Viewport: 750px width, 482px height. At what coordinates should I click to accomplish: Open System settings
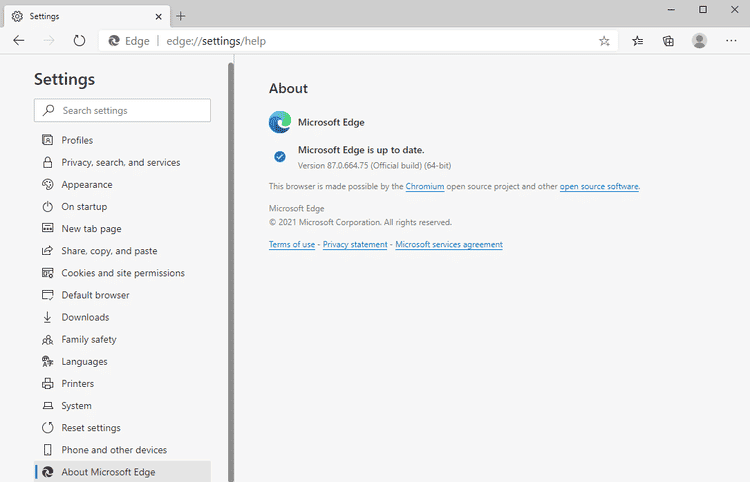[122, 405]
